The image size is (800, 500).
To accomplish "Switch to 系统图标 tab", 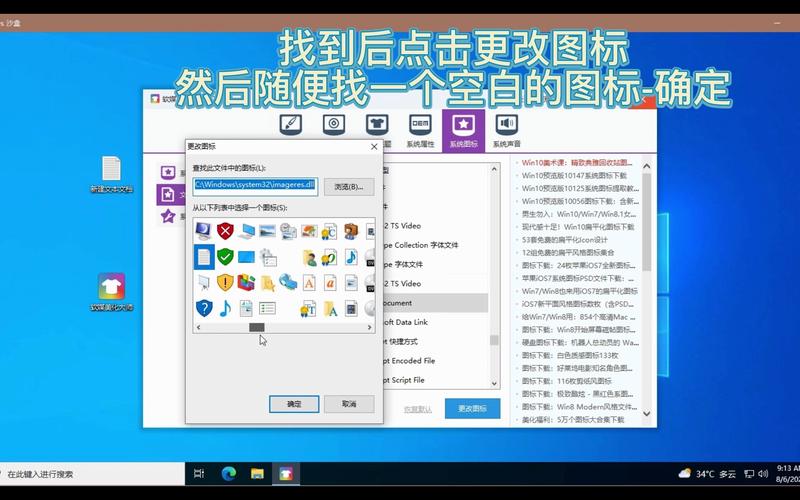I will (463, 131).
